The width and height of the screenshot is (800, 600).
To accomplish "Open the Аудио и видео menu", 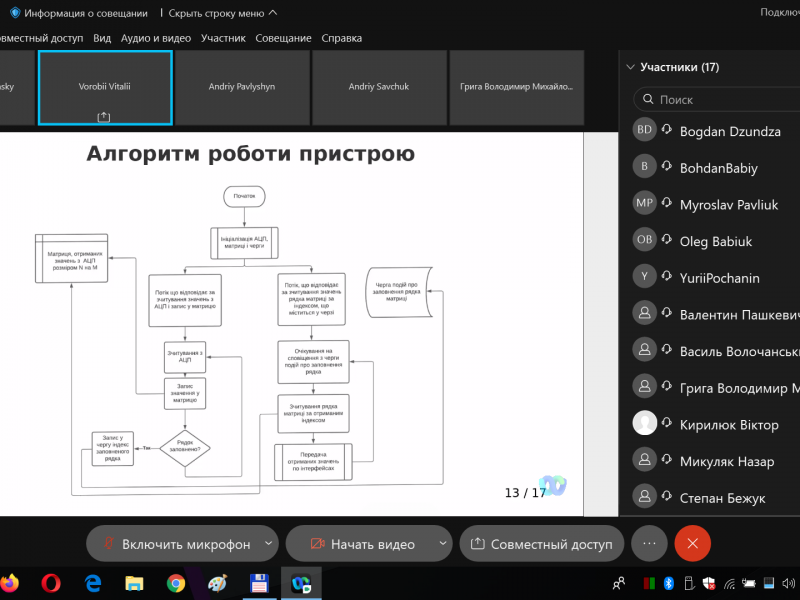I will (155, 38).
